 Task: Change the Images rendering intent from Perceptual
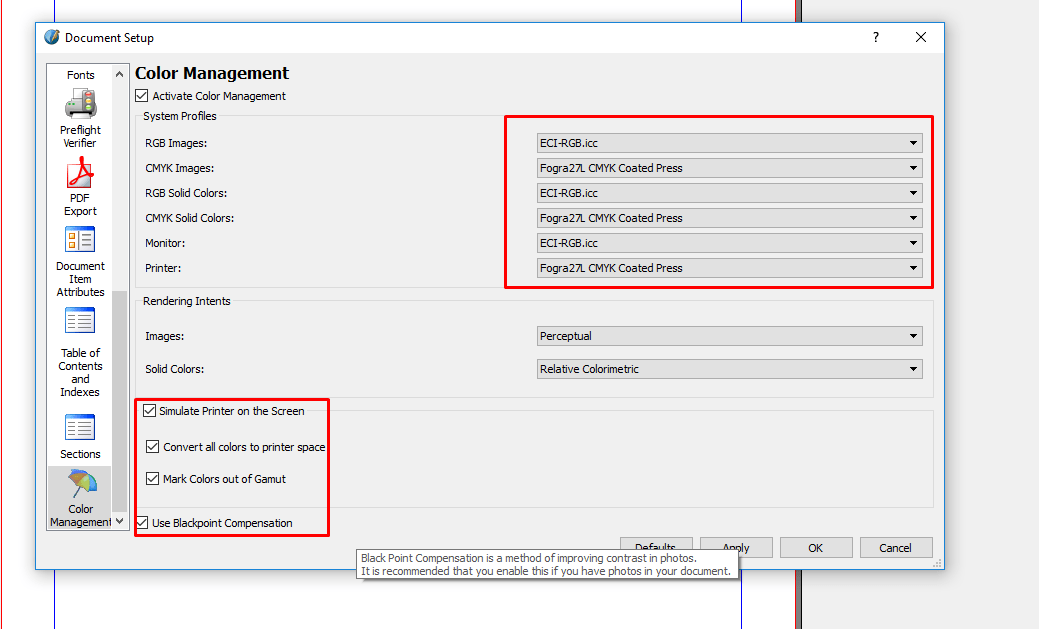(x=913, y=336)
